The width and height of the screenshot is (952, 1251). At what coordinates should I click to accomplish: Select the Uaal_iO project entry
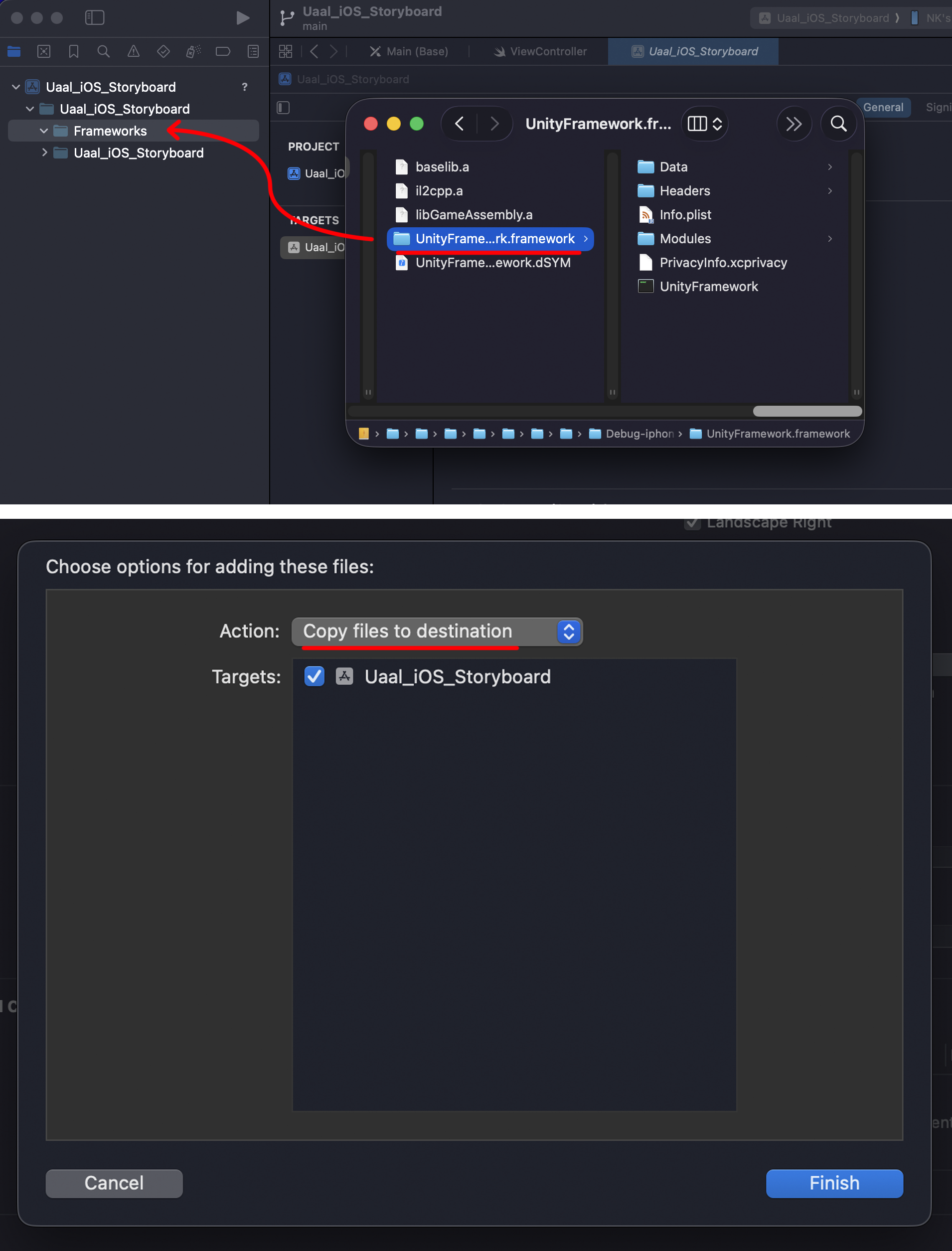tap(317, 173)
